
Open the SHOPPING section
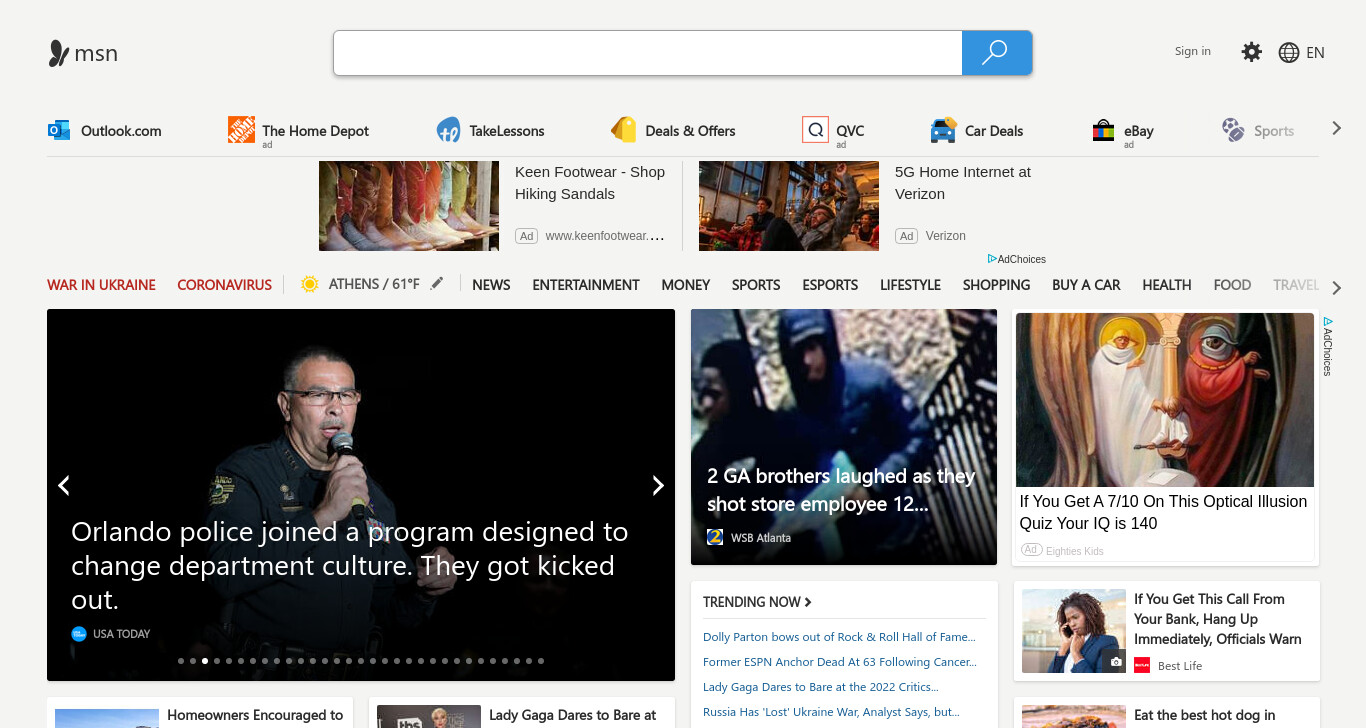[996, 285]
